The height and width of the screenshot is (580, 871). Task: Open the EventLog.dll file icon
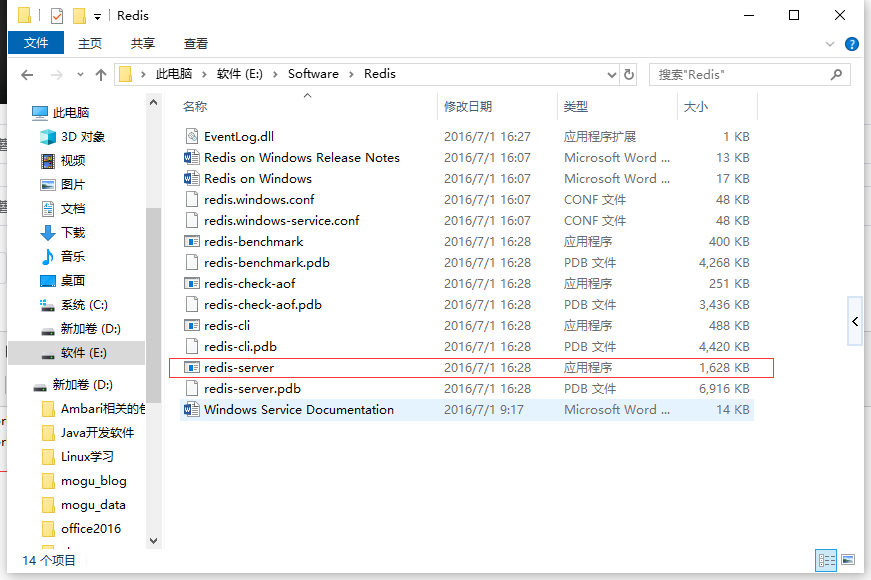point(192,136)
